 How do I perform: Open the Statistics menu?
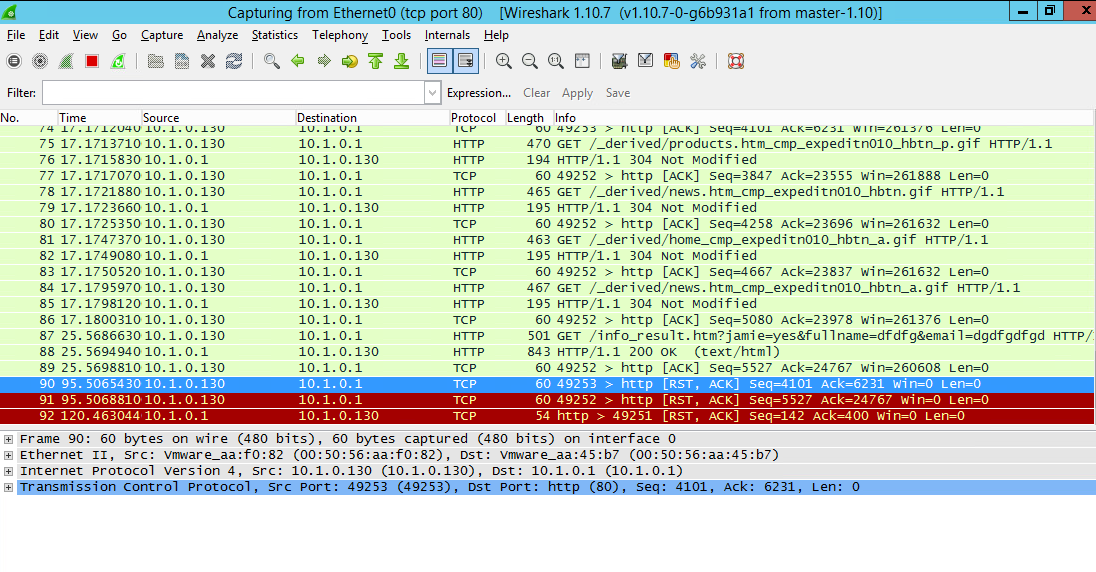(x=275, y=35)
